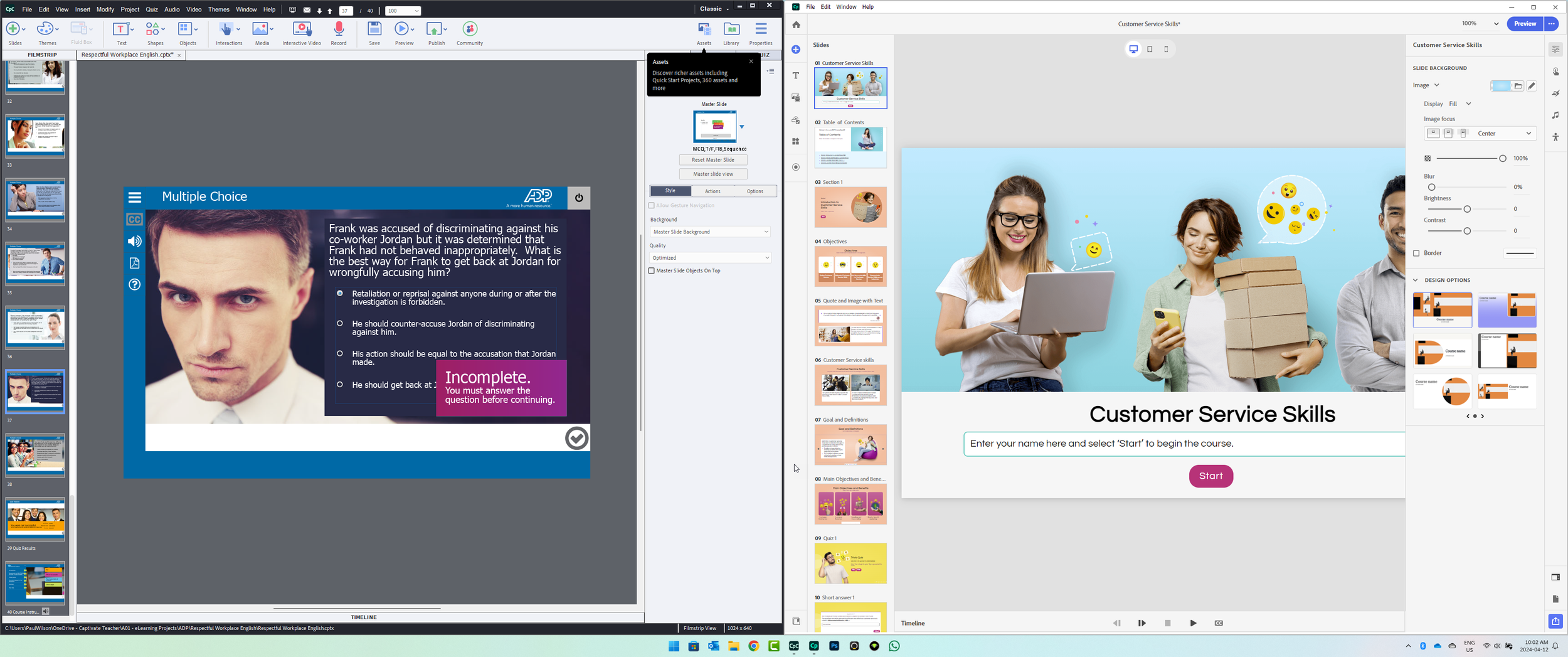Toggle the disabled Allow Gesture Navigation checkbox

(x=652, y=206)
